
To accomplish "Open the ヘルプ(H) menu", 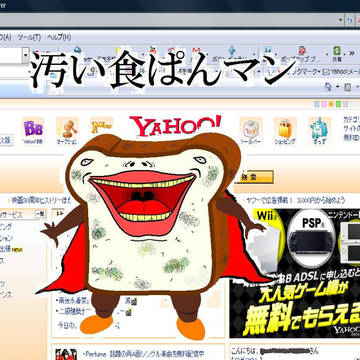I will [x=59, y=37].
